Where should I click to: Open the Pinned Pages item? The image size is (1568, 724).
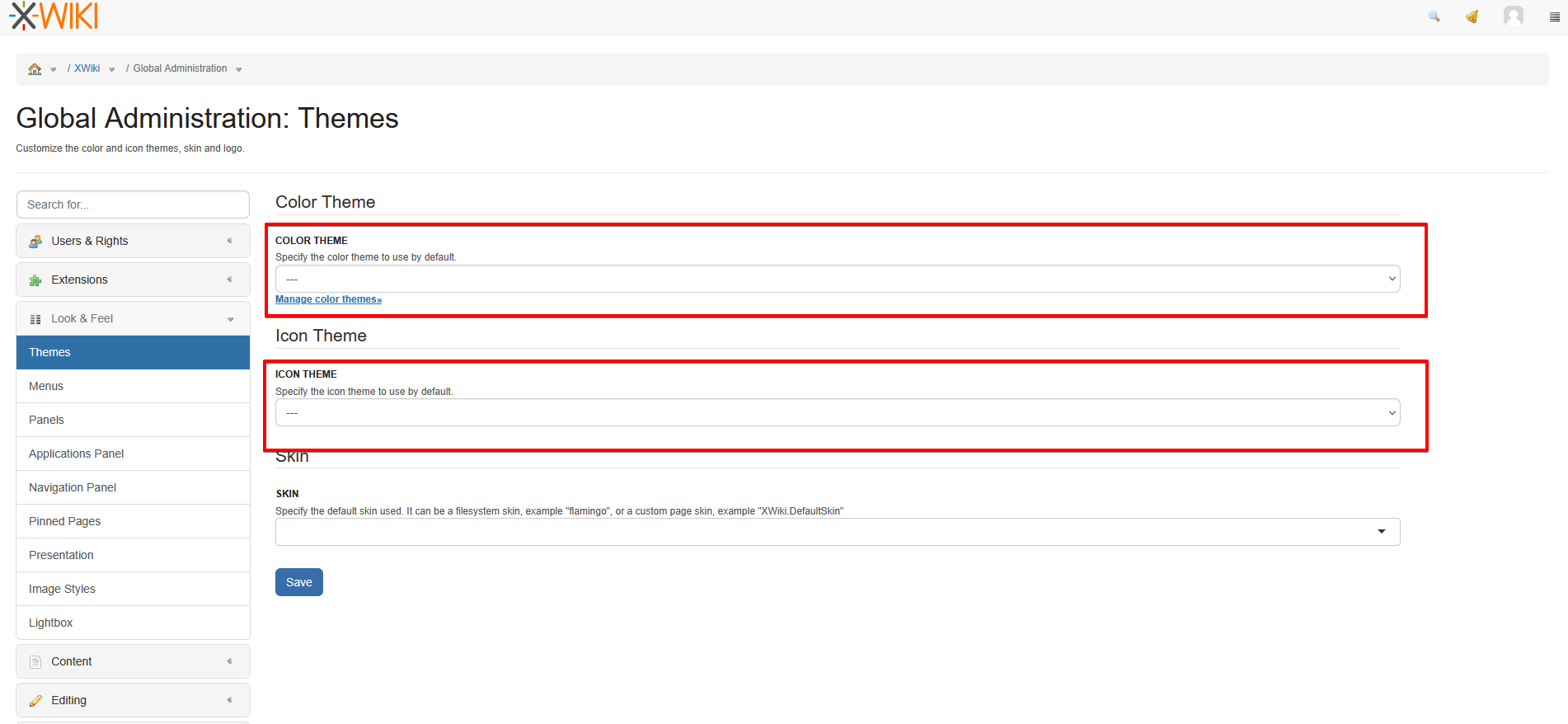[133, 521]
